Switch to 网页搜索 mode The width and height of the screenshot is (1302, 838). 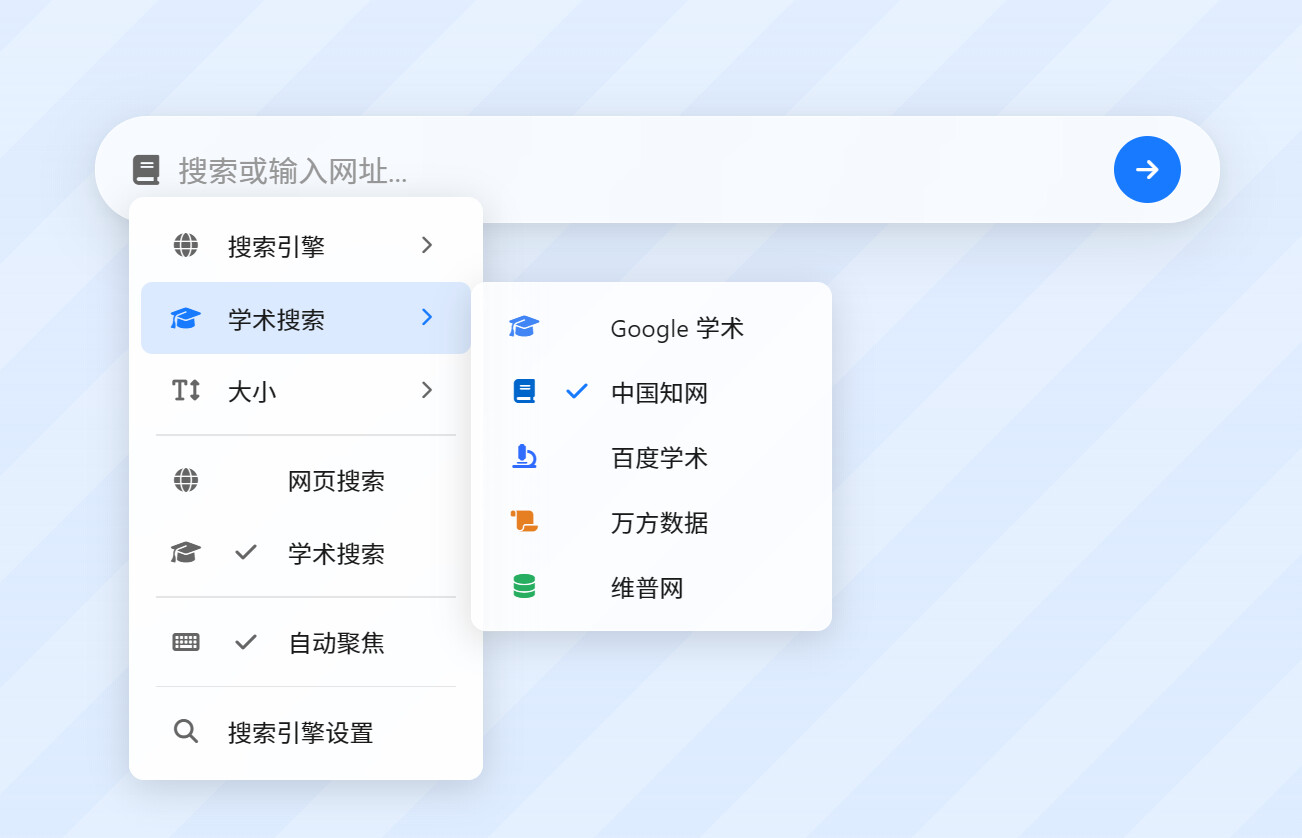click(306, 481)
